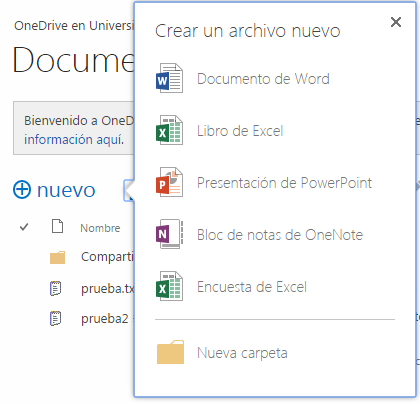420x404 pixels.
Task: Select Encuesta de Excel entry
Action: coord(252,287)
